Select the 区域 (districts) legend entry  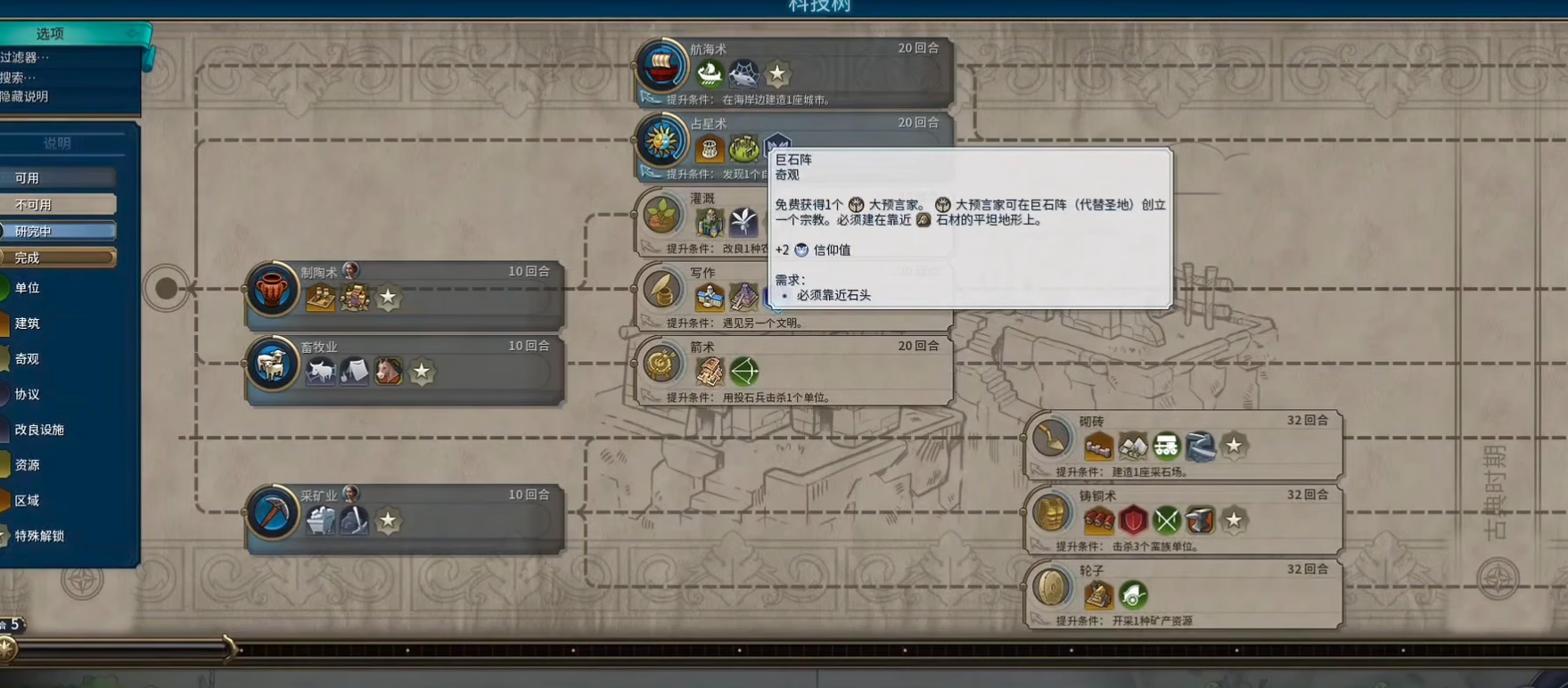coord(27,500)
